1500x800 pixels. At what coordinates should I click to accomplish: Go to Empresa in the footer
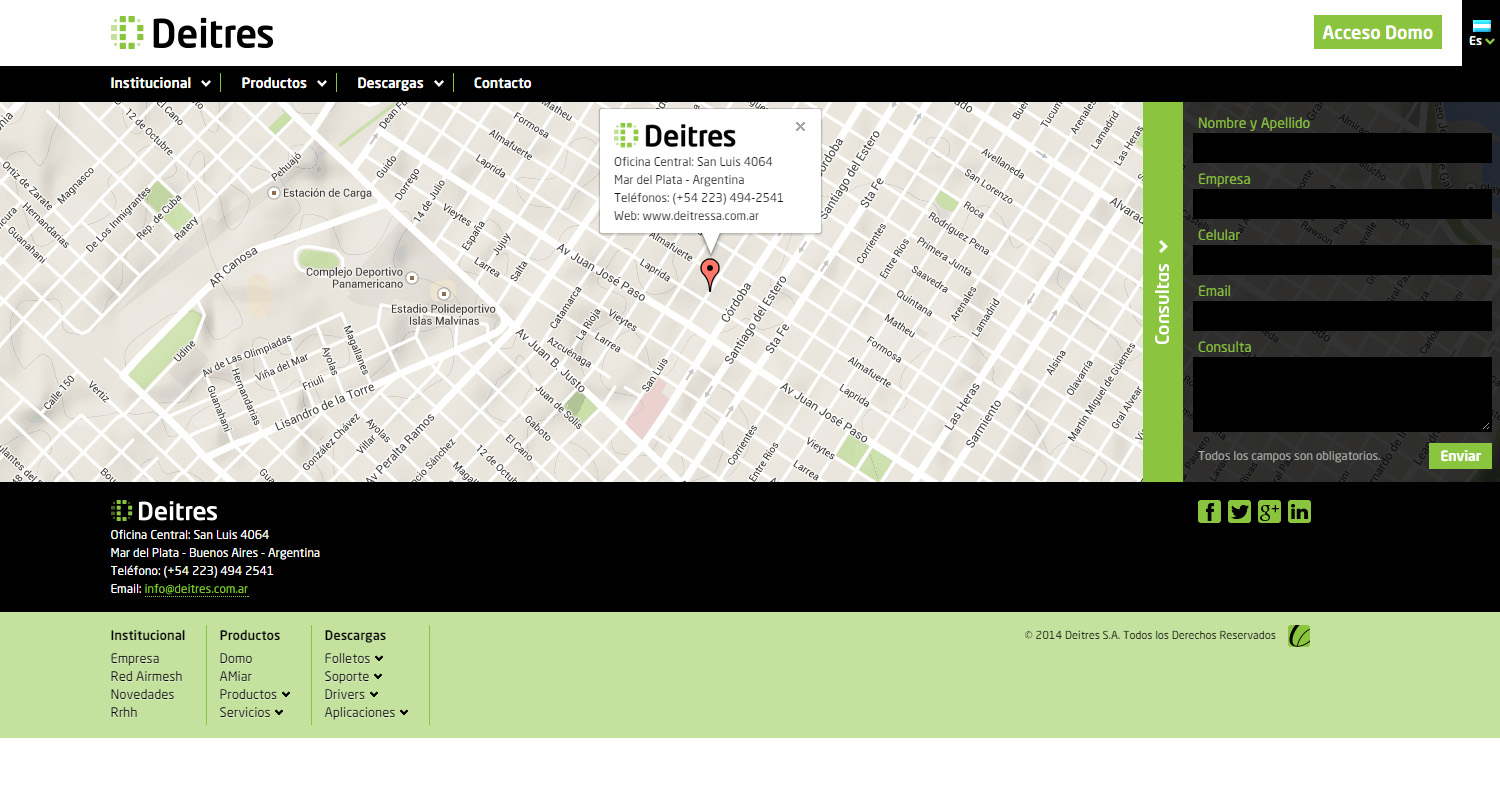coord(135,658)
